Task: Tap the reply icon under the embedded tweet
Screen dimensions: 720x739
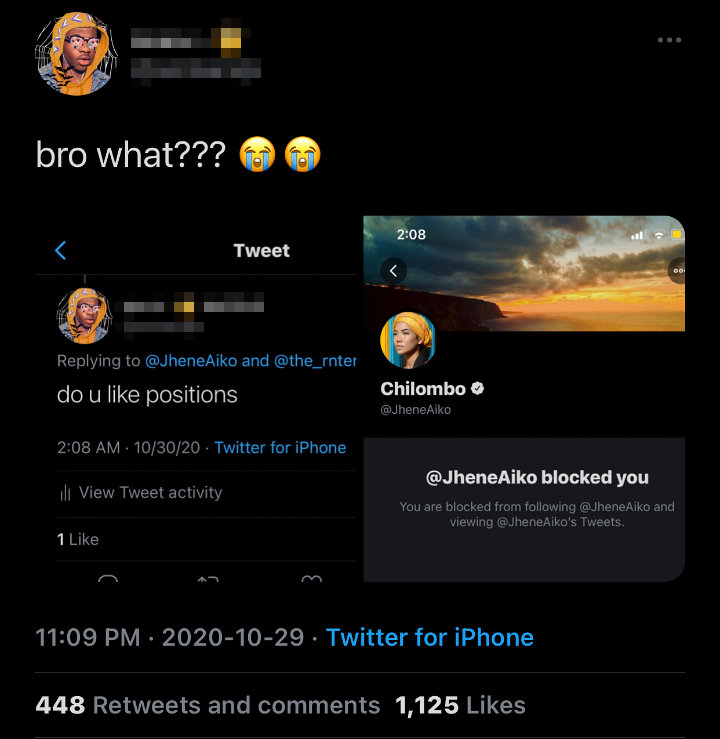Action: (109, 579)
